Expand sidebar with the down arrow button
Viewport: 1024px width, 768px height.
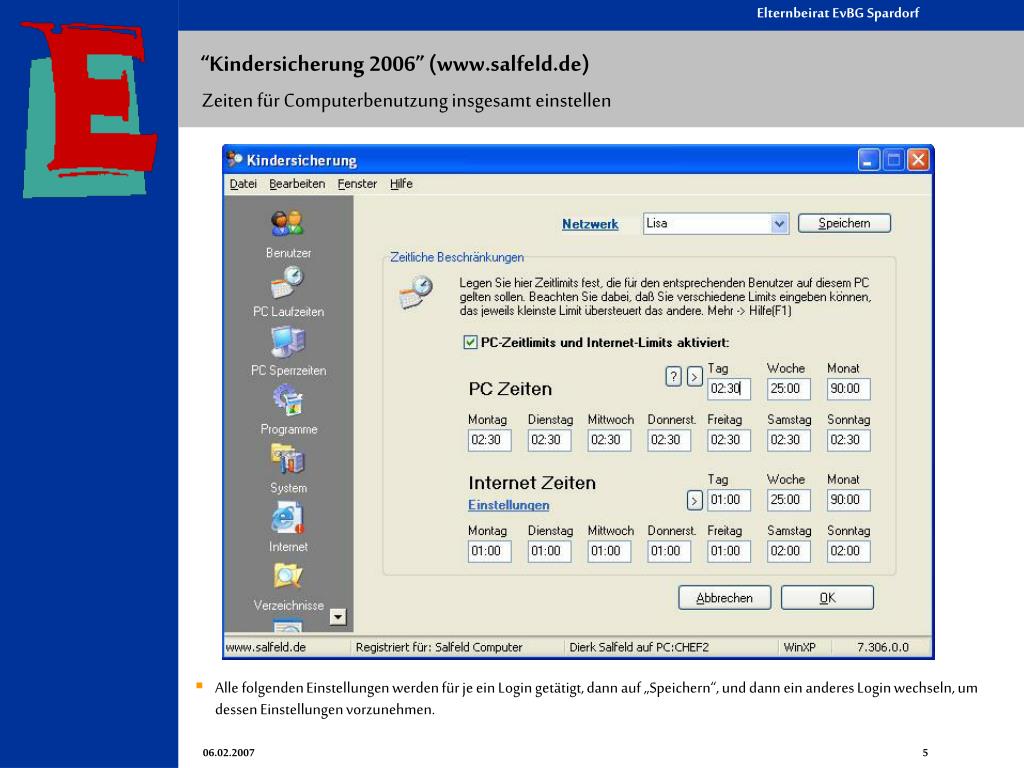coord(338,616)
